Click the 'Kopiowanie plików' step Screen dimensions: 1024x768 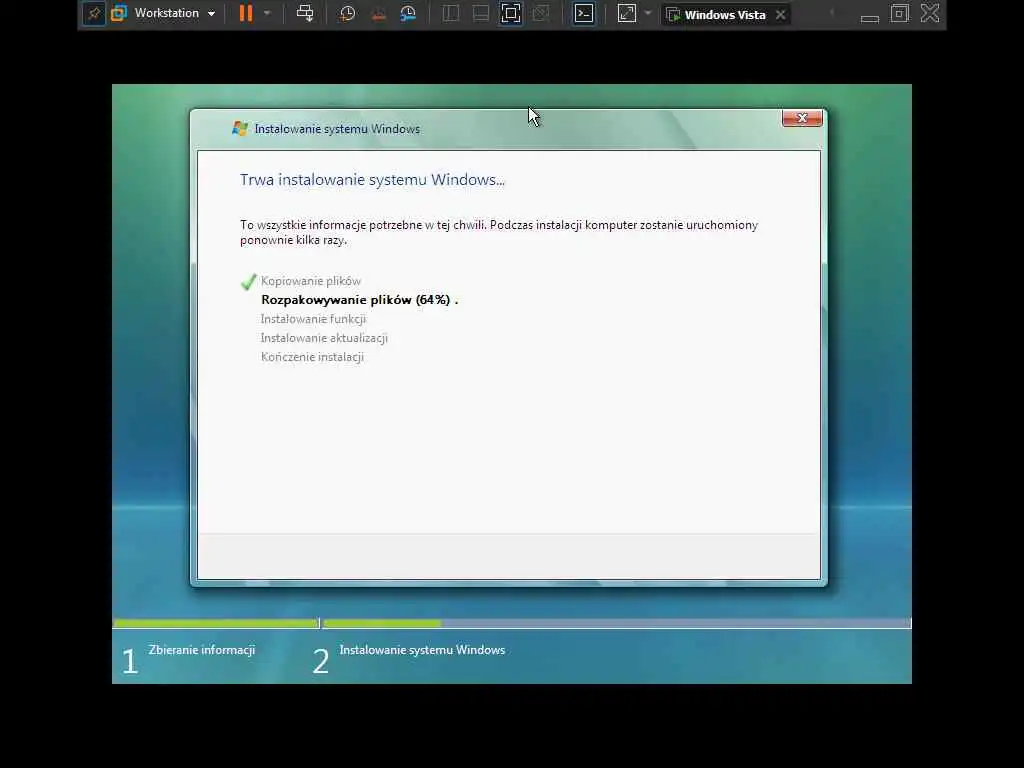coord(311,281)
